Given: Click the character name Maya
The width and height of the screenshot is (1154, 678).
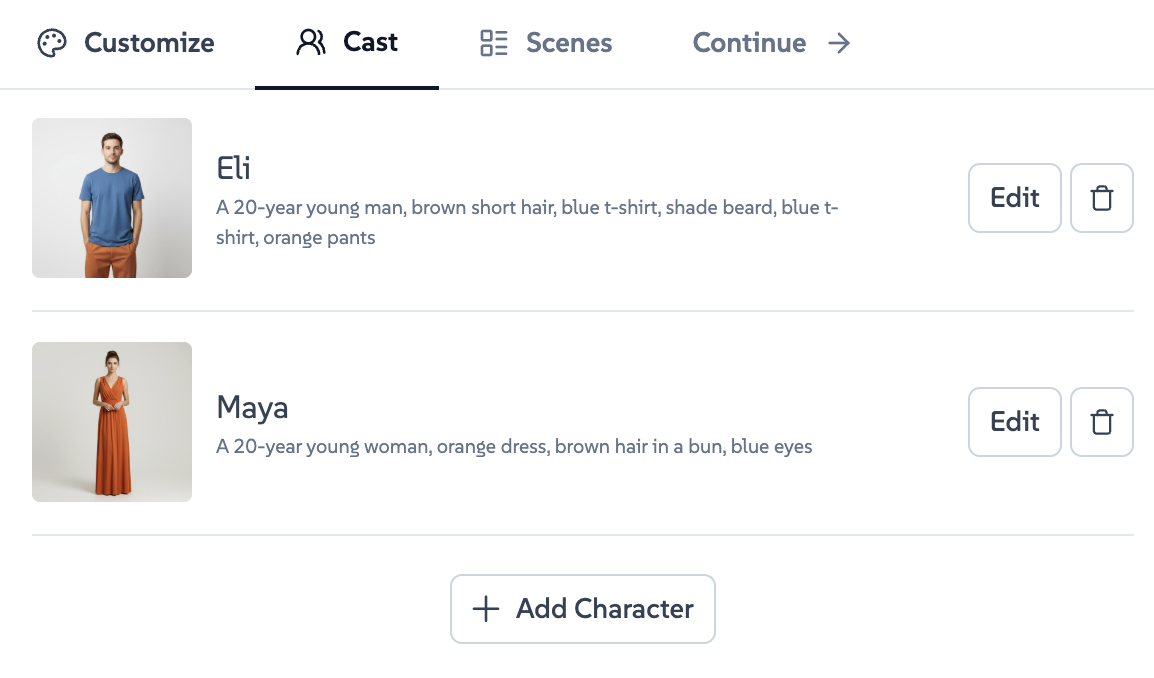Looking at the screenshot, I should tap(252, 408).
